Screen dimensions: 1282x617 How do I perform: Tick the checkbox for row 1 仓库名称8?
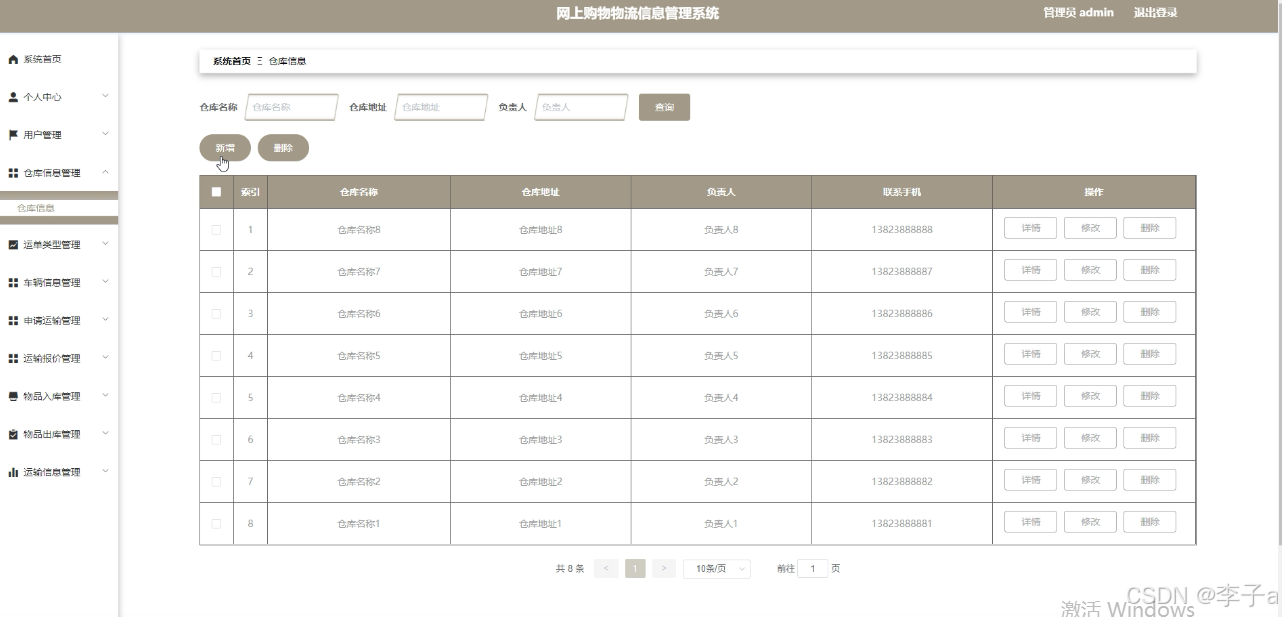pyautogui.click(x=216, y=228)
